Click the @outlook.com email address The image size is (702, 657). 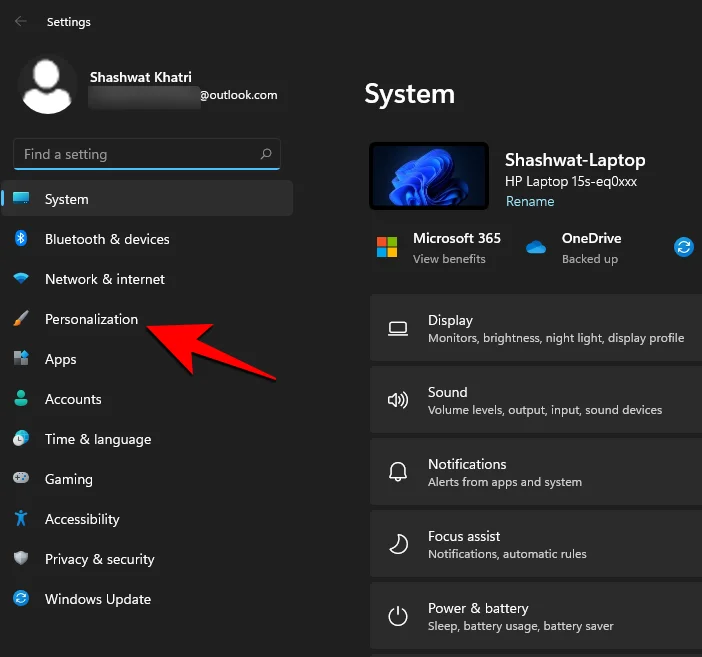tap(239, 95)
